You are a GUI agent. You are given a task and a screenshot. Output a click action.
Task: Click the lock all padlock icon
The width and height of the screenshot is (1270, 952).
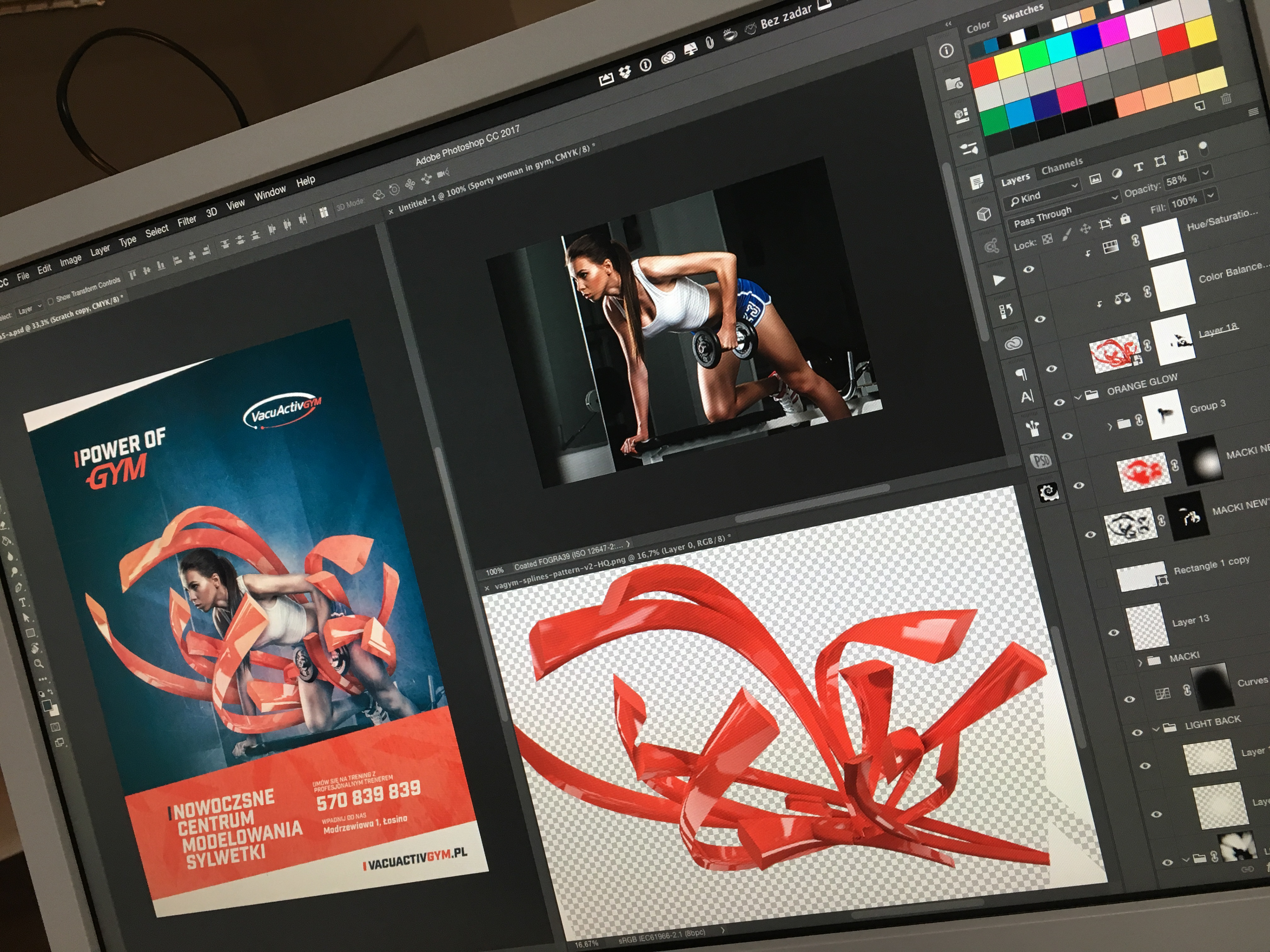1125,218
